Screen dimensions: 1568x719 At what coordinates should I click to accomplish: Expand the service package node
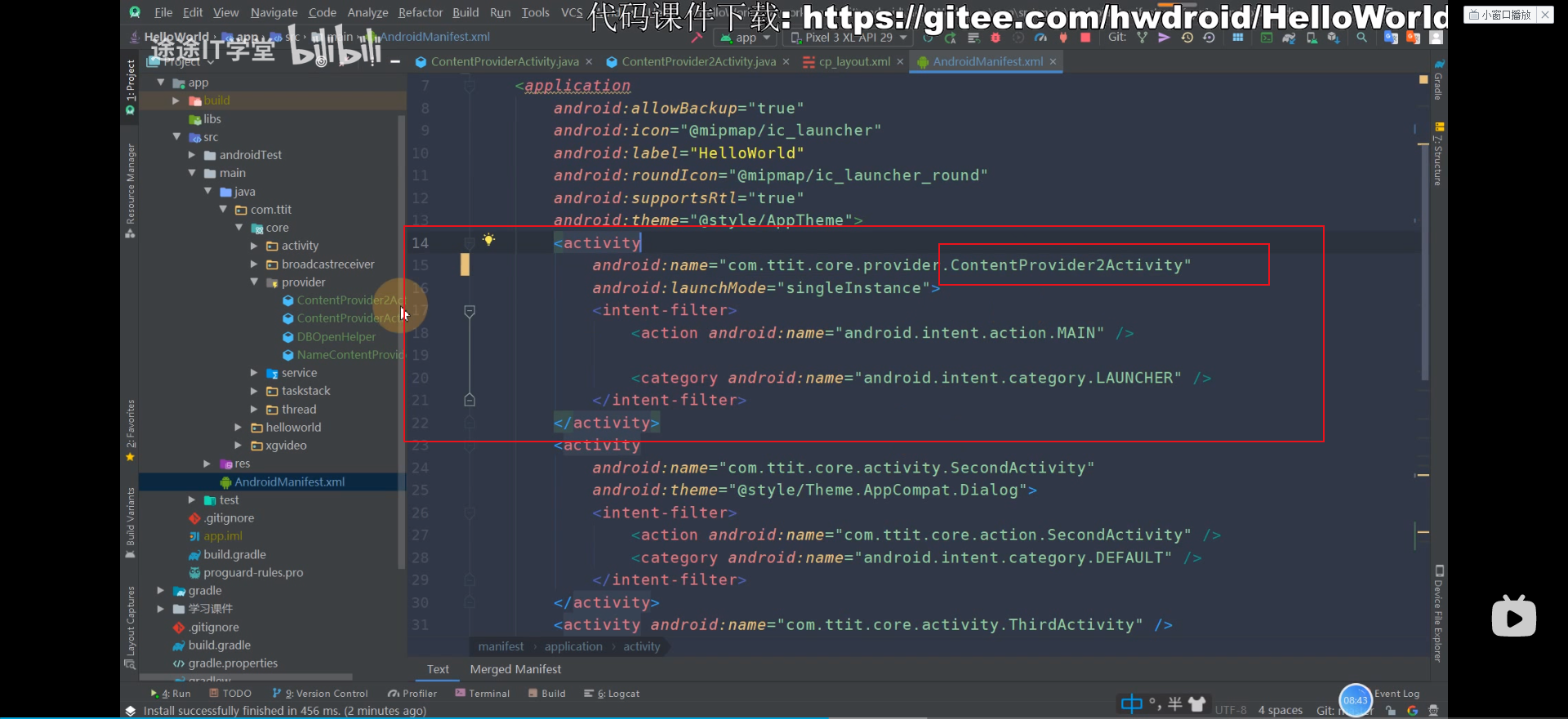pos(254,373)
